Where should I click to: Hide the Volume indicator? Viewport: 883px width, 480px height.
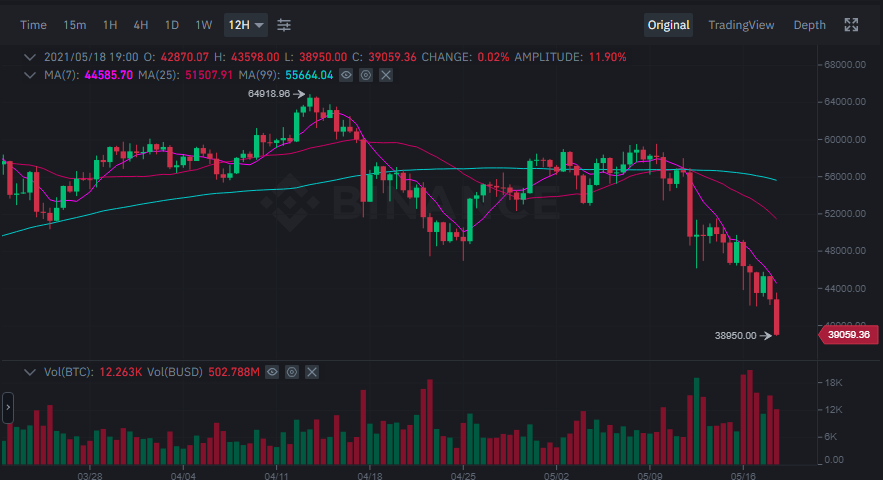click(272, 372)
